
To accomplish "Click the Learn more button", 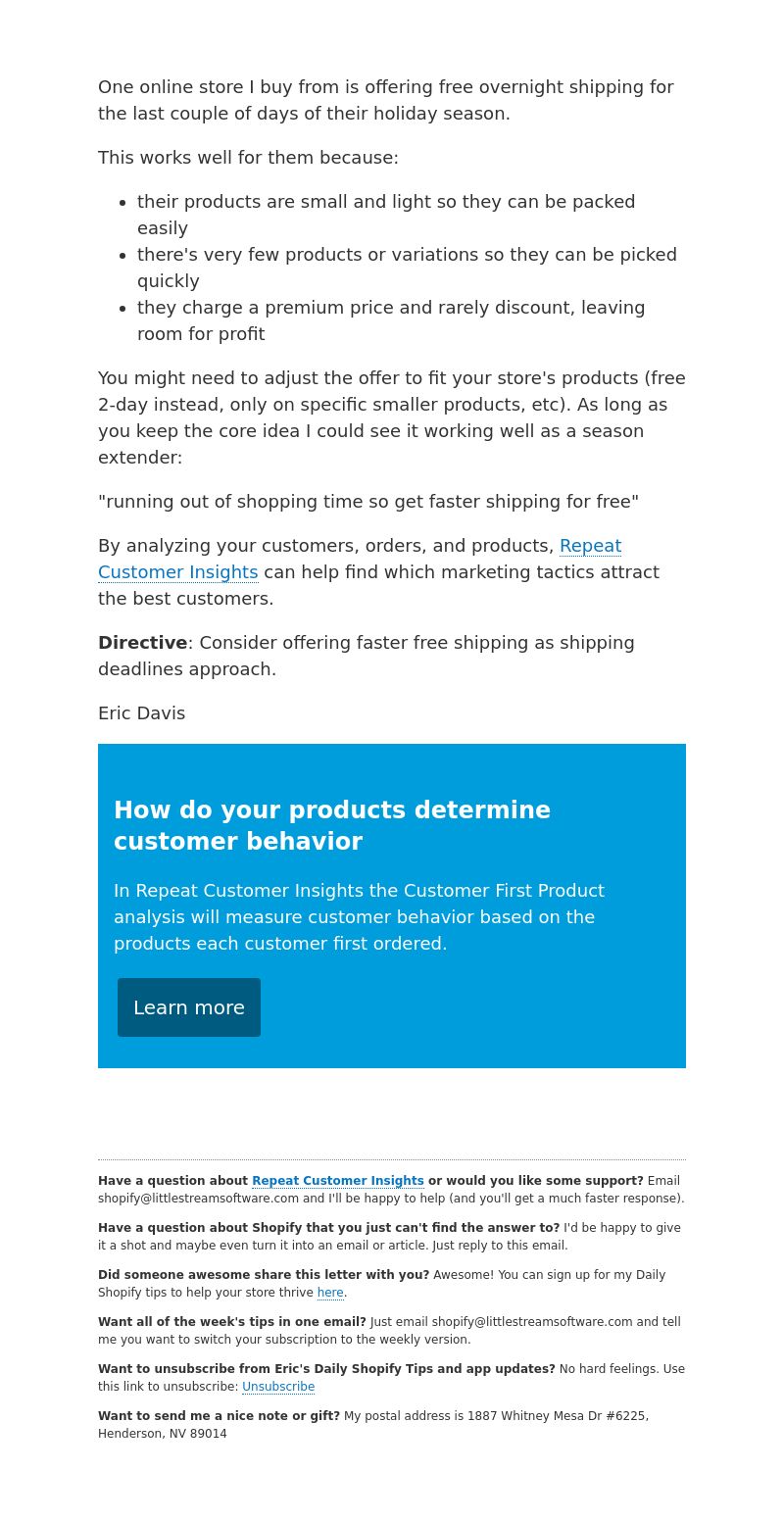I will [189, 1007].
